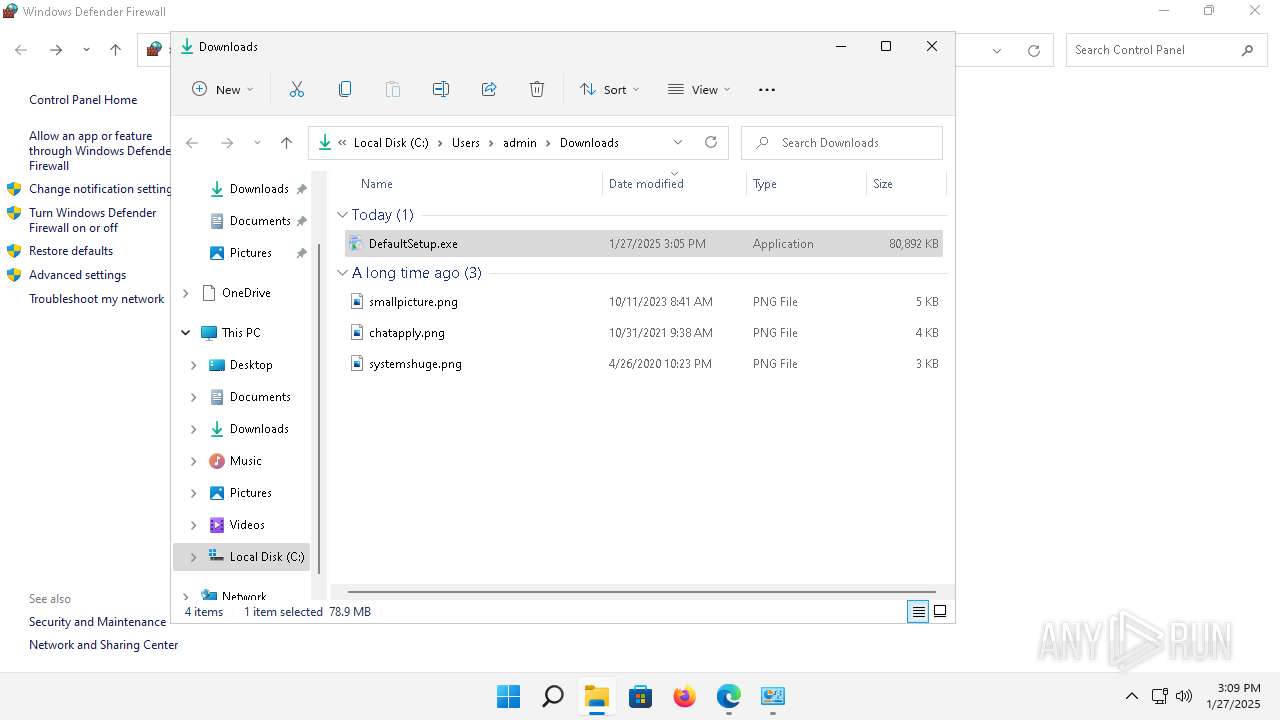Switch to the details view layout icon
Screen dimensions: 1280x720
pyautogui.click(x=918, y=612)
